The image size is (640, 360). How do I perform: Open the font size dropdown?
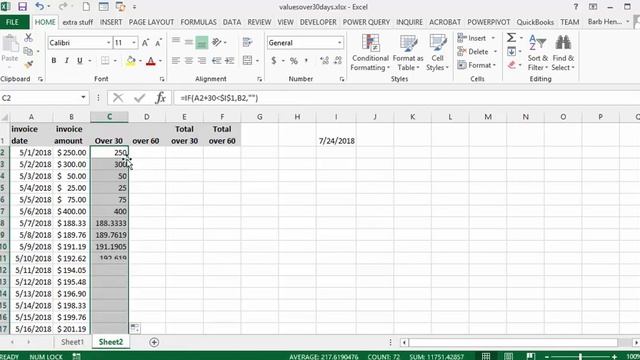tap(134, 42)
